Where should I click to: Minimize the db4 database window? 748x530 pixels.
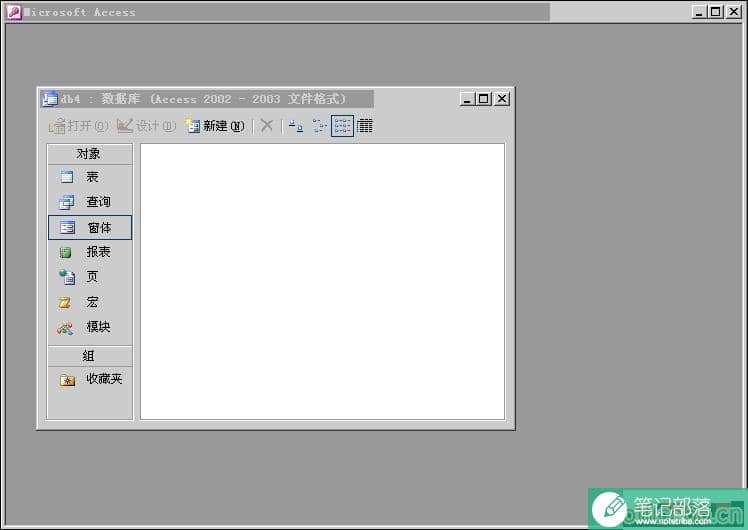click(467, 99)
